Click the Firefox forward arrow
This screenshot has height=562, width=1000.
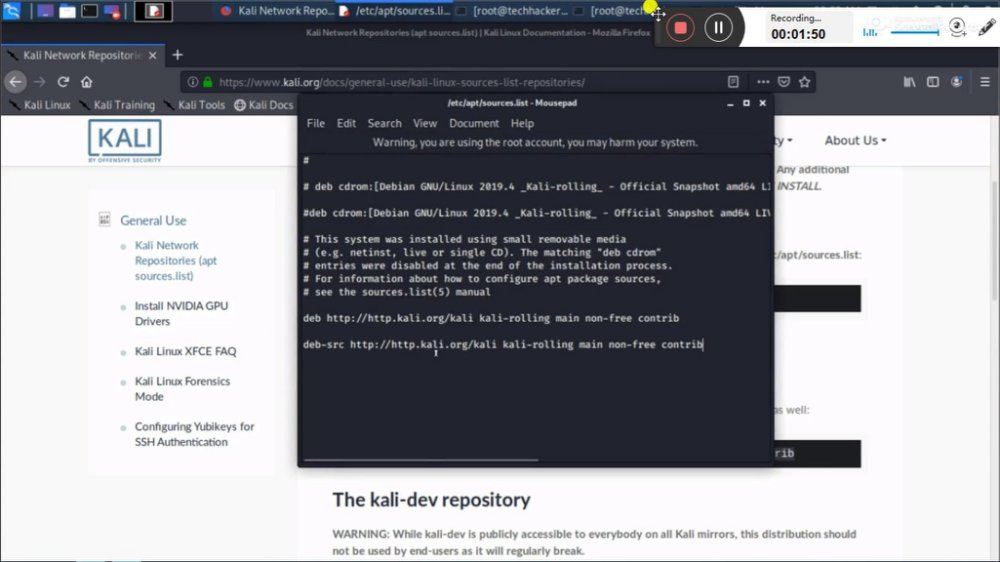click(40, 82)
